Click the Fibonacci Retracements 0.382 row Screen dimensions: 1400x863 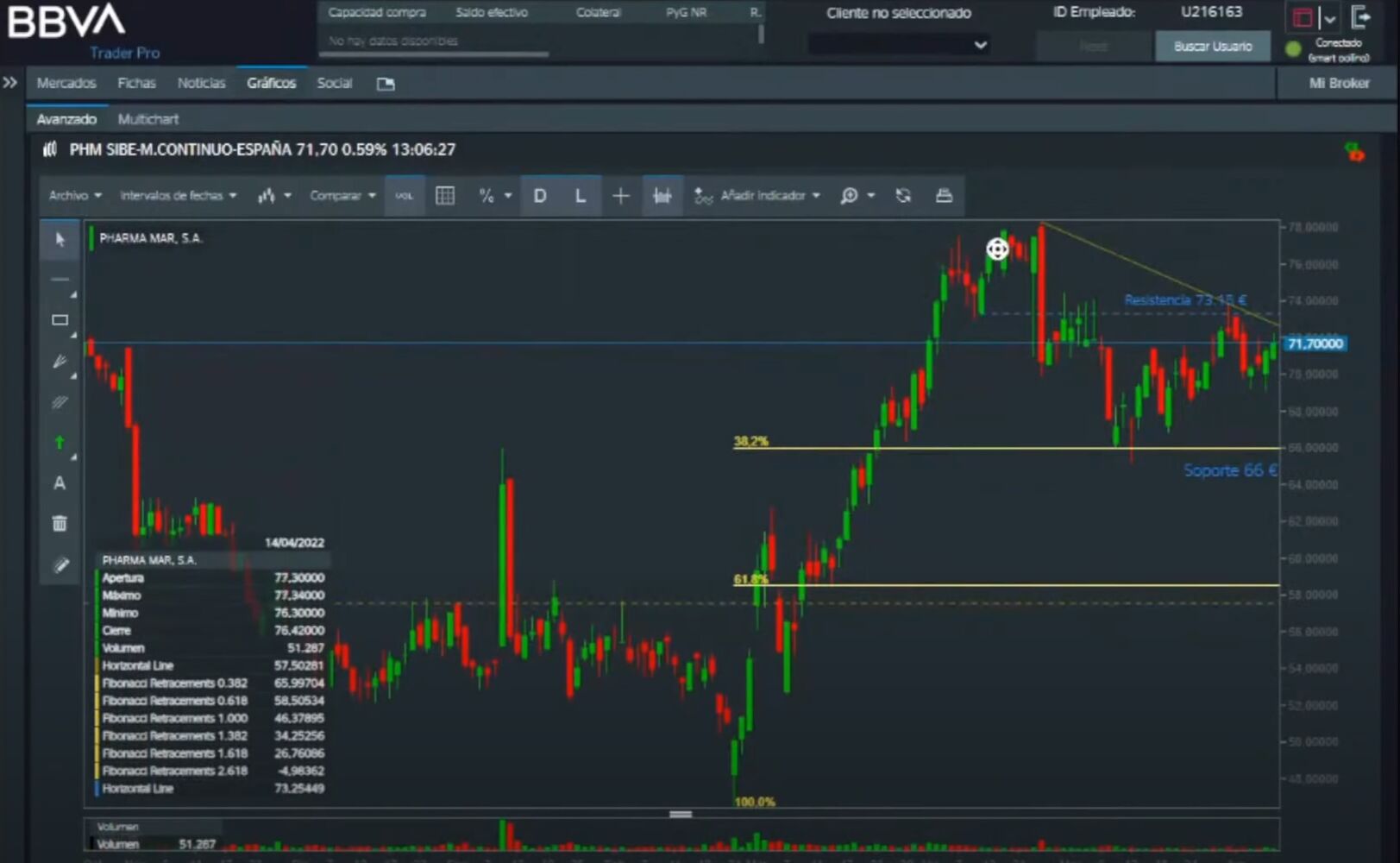(212, 683)
